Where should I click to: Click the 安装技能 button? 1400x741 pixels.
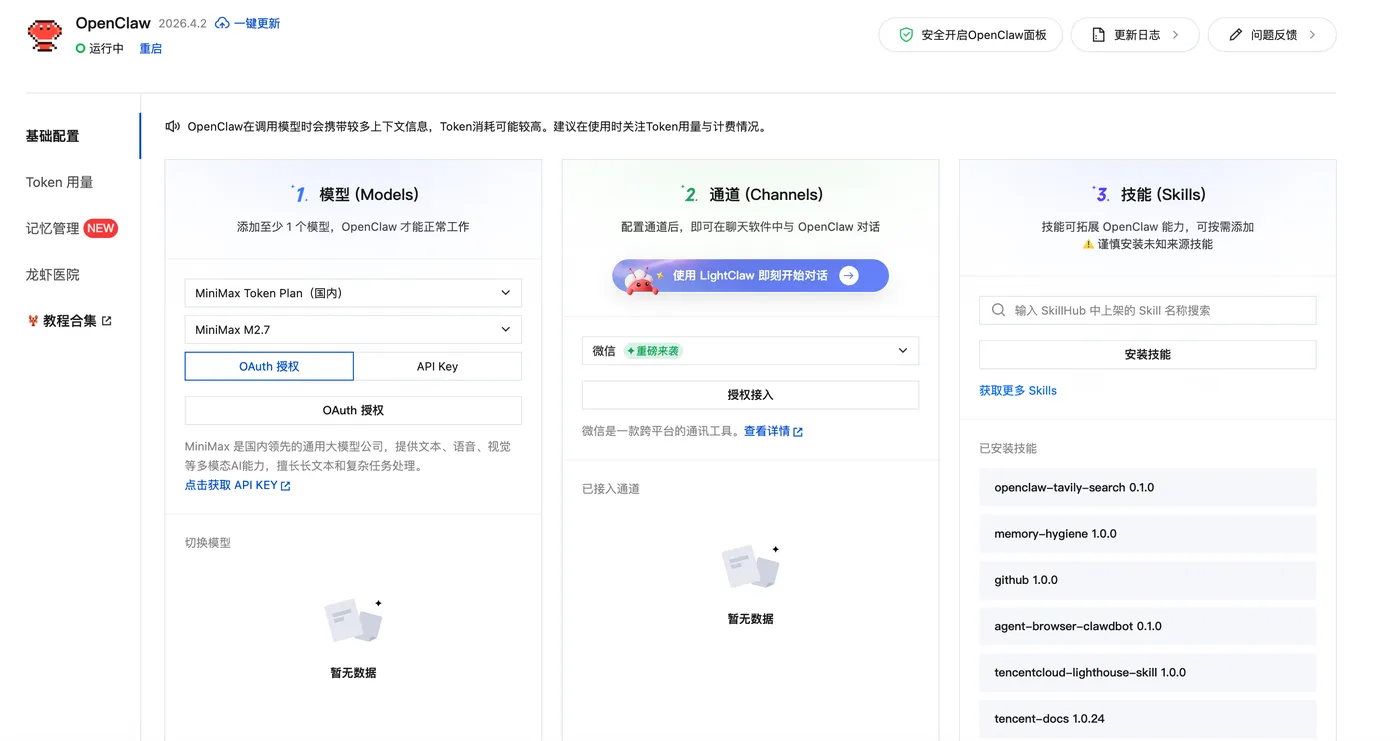(1147, 354)
